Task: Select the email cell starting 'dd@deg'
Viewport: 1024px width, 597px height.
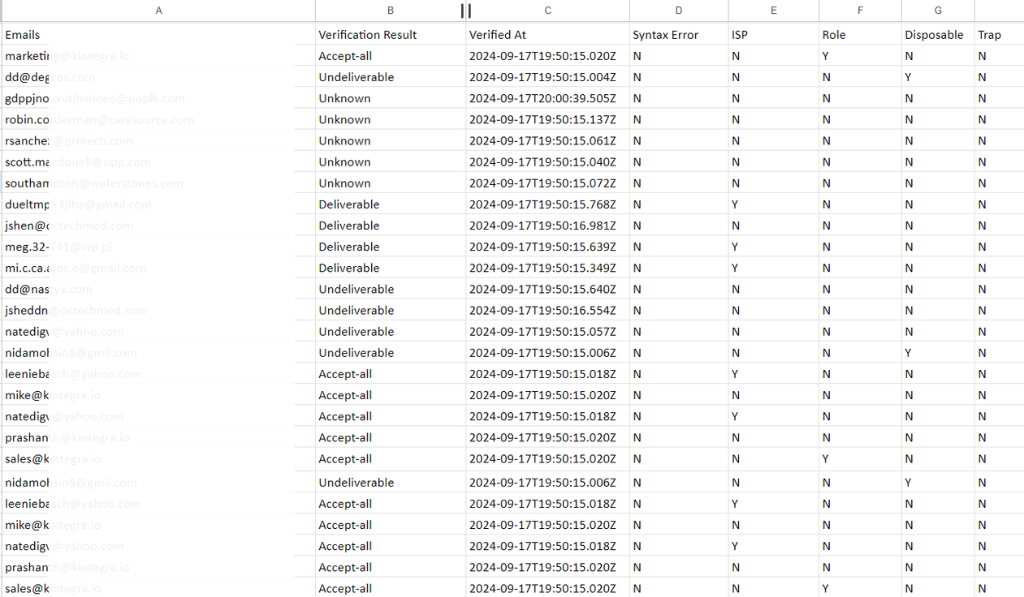Action: click(158, 77)
